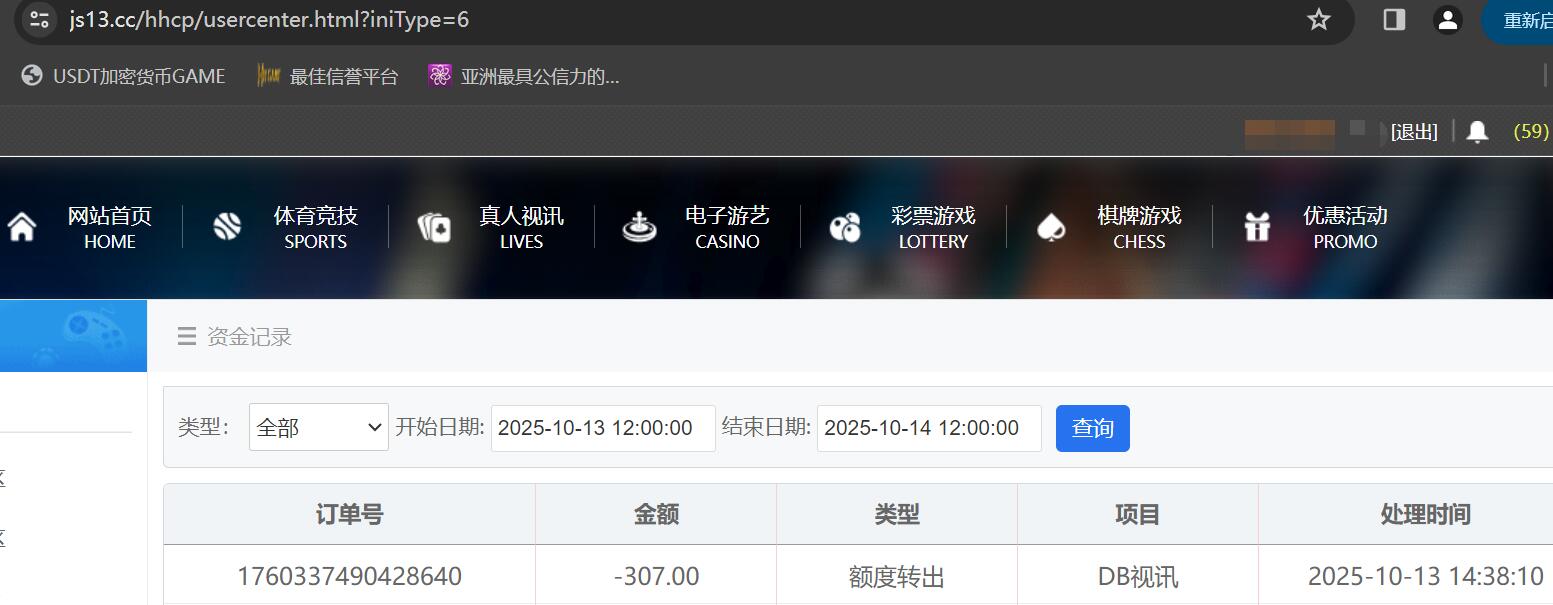1553x605 pixels.
Task: Select the HOME house icon in navigation
Action: coord(22,226)
